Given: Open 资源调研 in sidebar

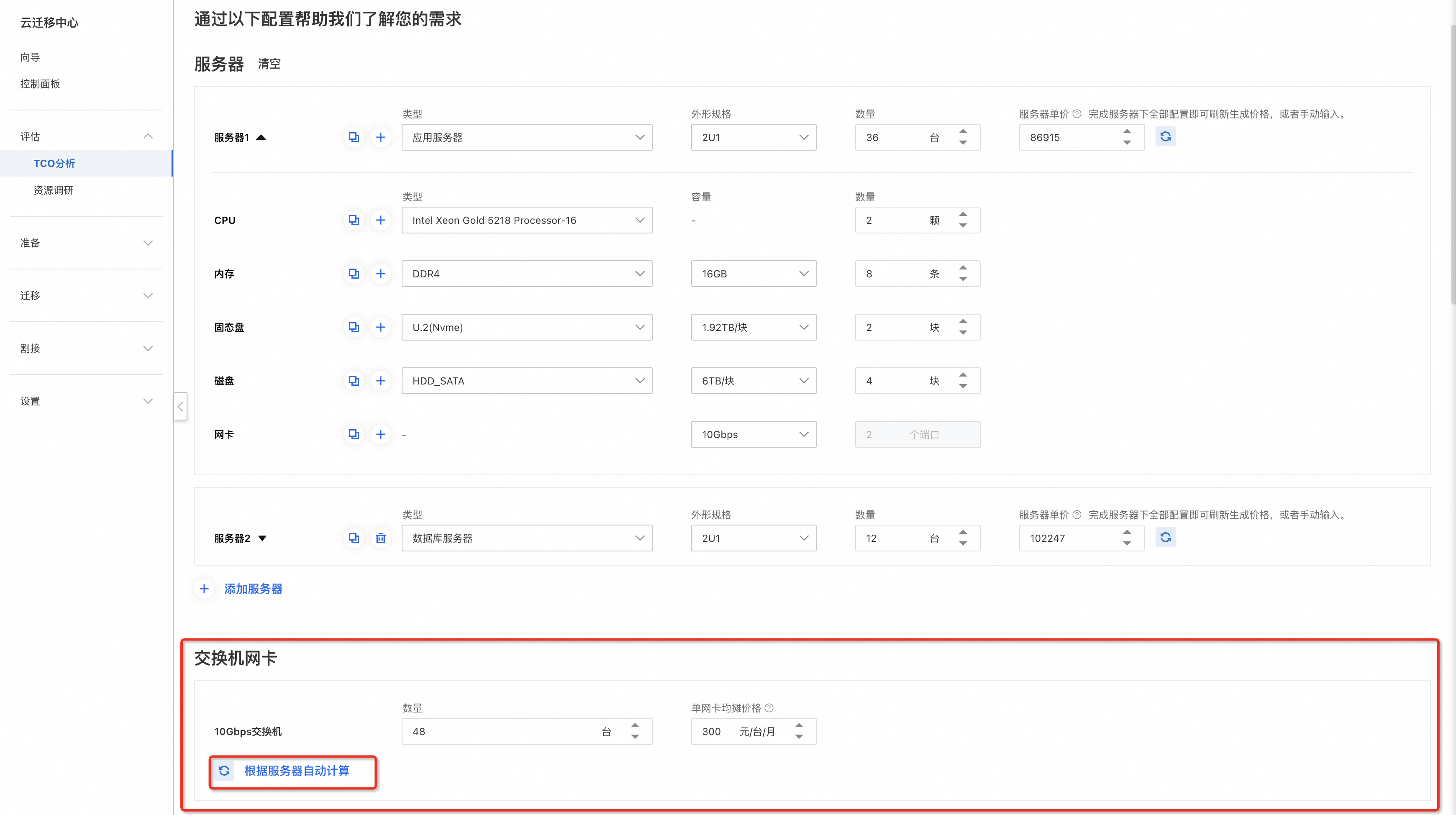Looking at the screenshot, I should tap(54, 190).
